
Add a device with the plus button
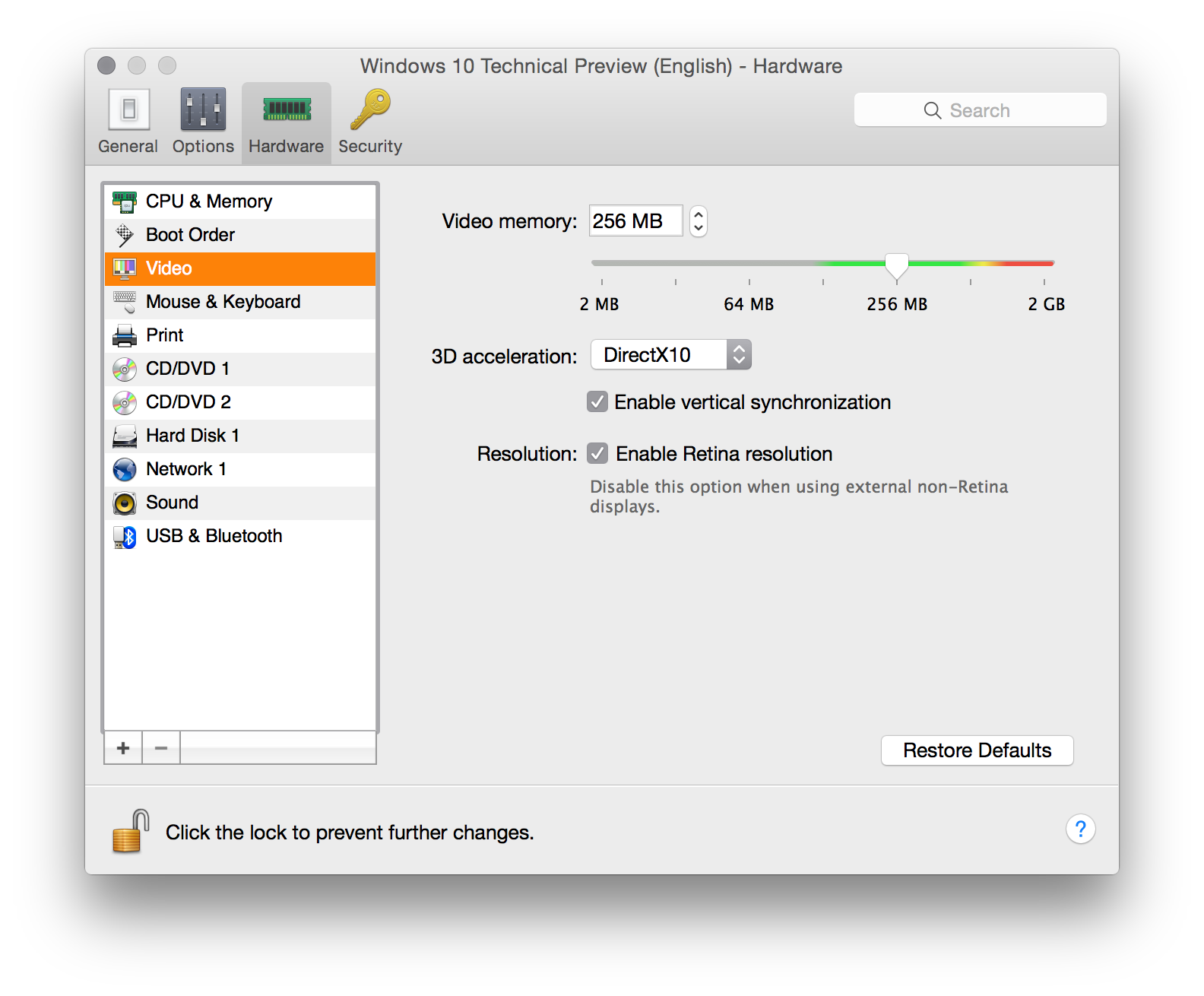click(x=123, y=748)
